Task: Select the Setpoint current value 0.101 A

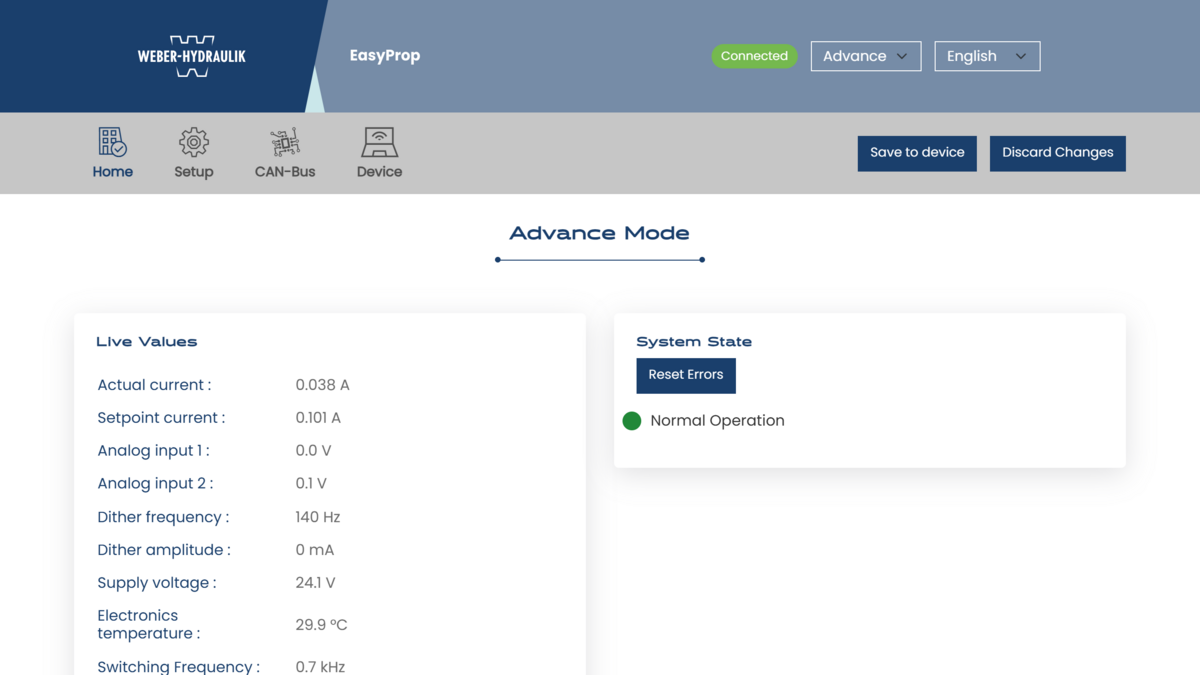Action: pyautogui.click(x=318, y=418)
